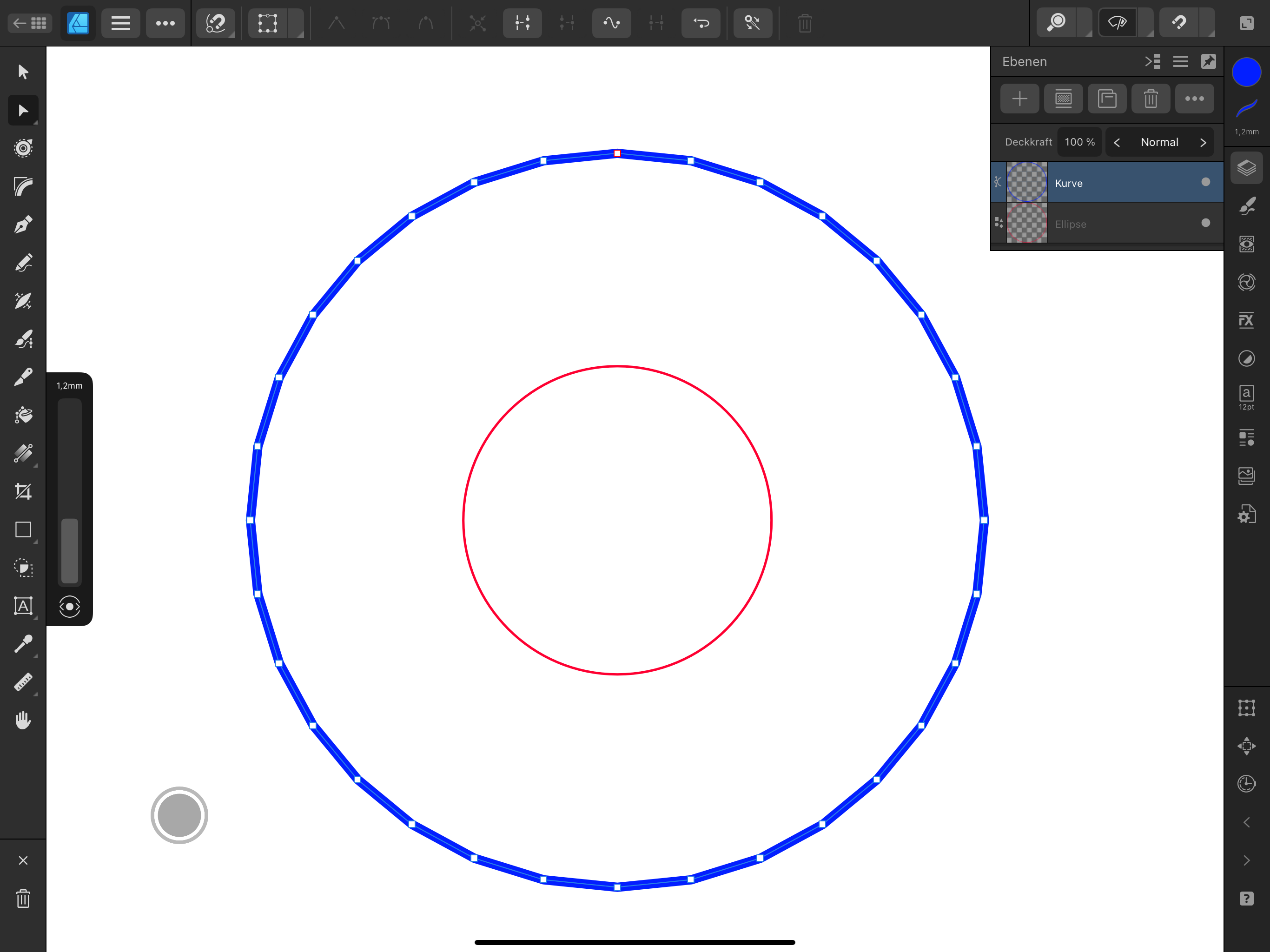Toggle visibility of the Ellipse layer
Image resolution: width=1270 pixels, height=952 pixels.
point(1205,223)
